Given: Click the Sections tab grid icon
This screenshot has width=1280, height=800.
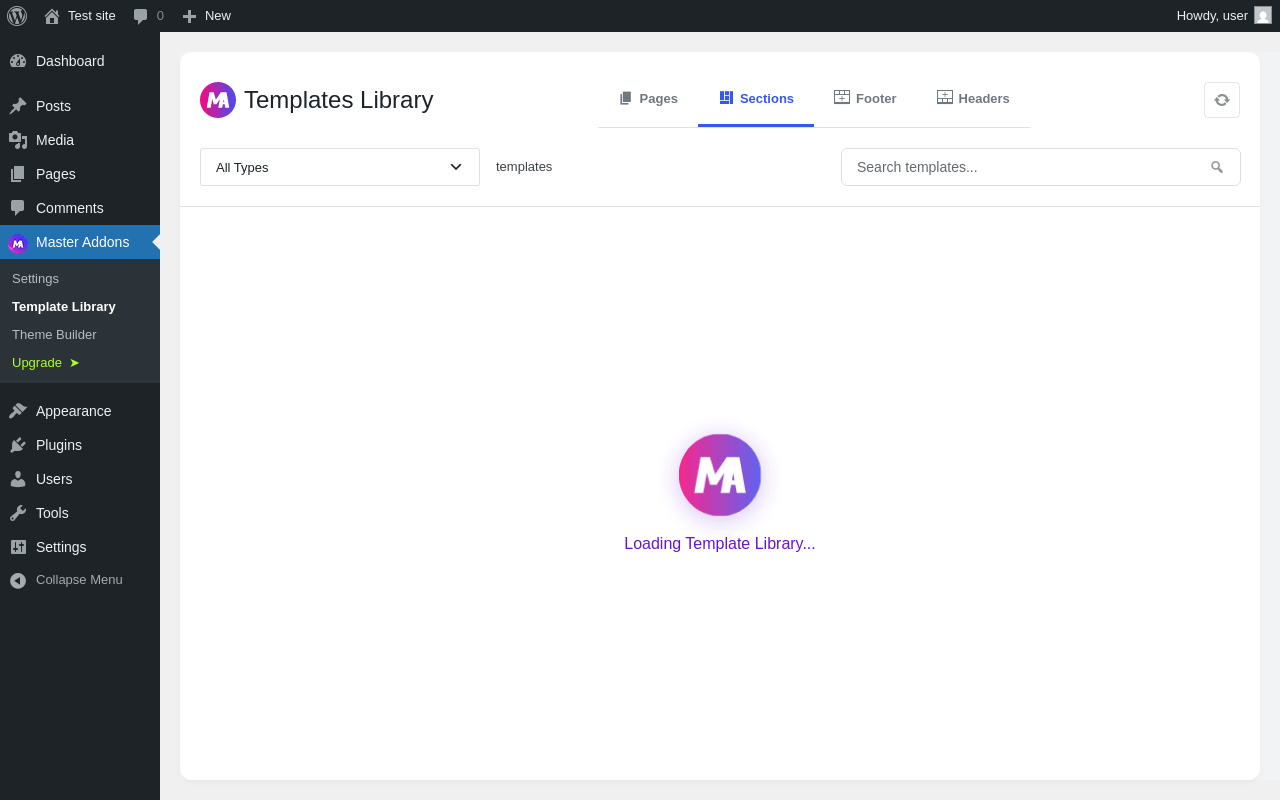Looking at the screenshot, I should [726, 98].
